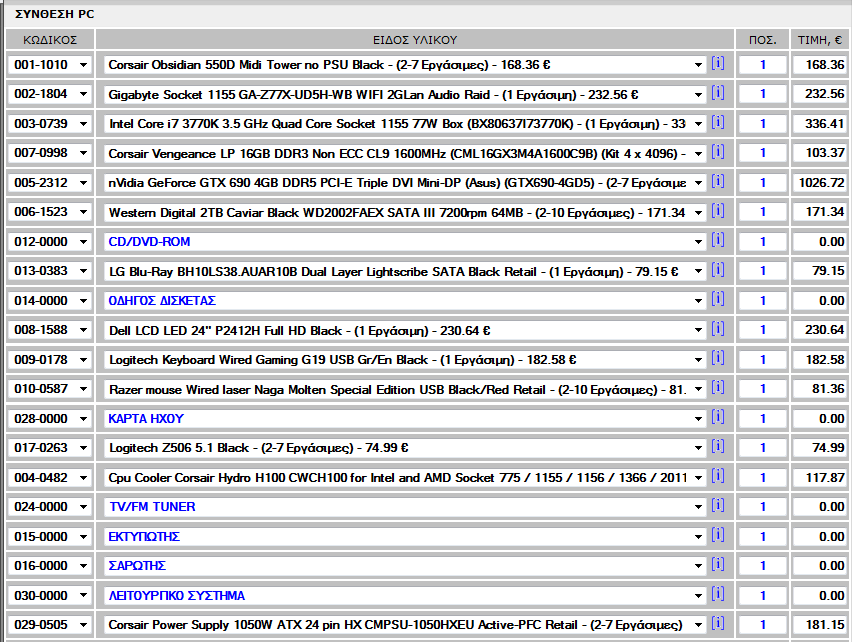Show info for Dell LCD LED 24" P2412H
Screen dimensions: 852x642
click(x=718, y=329)
